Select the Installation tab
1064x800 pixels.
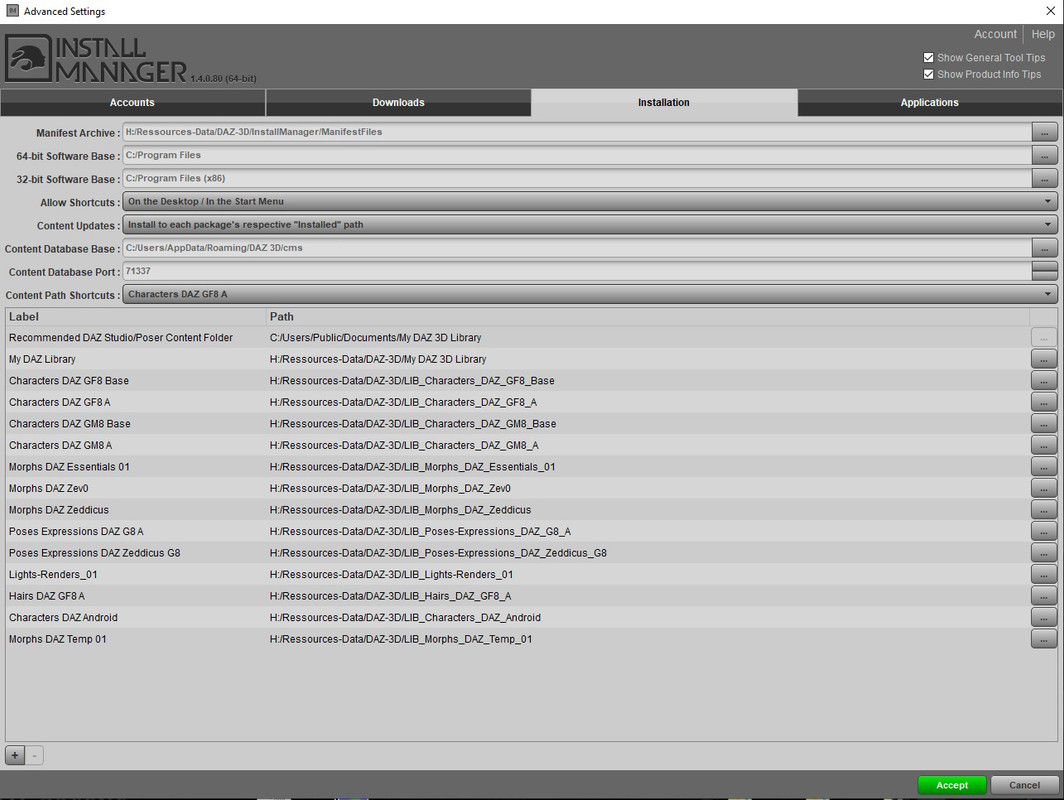click(664, 102)
